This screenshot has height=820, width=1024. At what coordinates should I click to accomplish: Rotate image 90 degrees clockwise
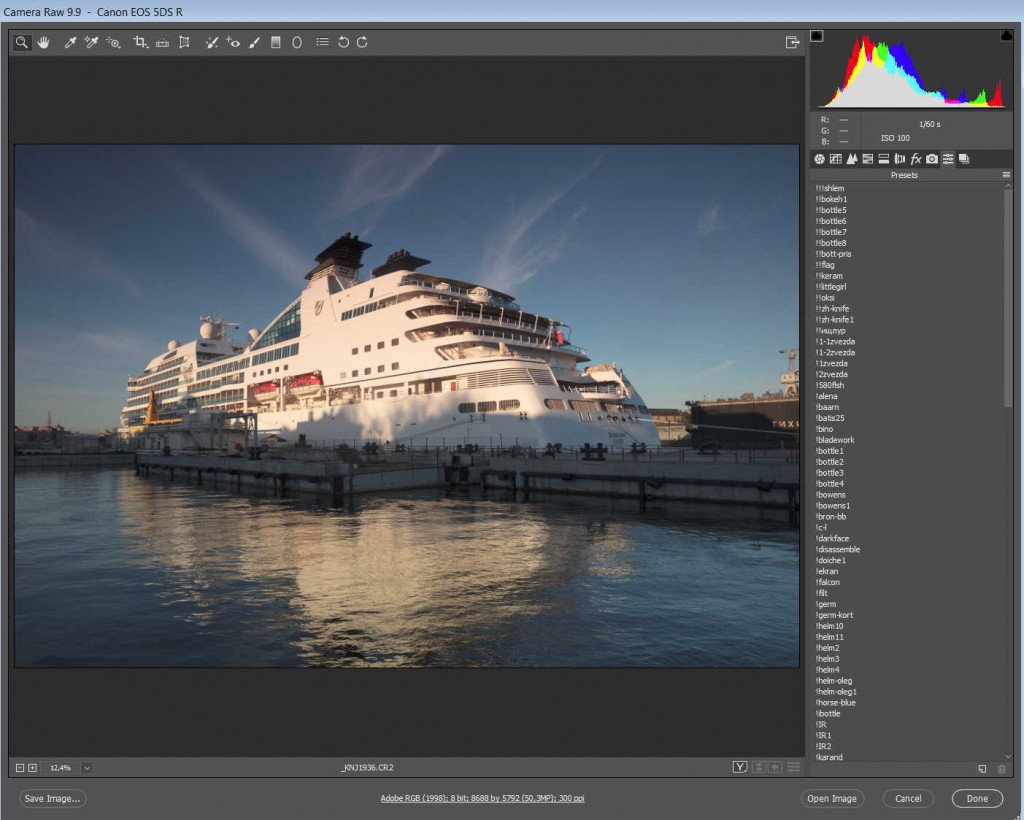pyautogui.click(x=362, y=43)
